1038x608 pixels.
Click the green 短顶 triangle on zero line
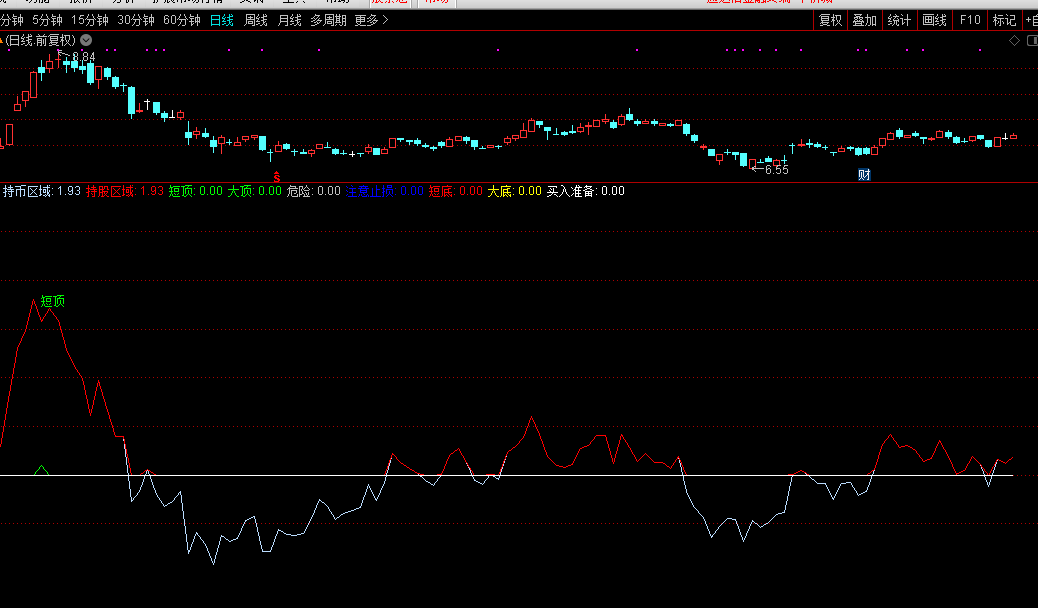(41, 469)
